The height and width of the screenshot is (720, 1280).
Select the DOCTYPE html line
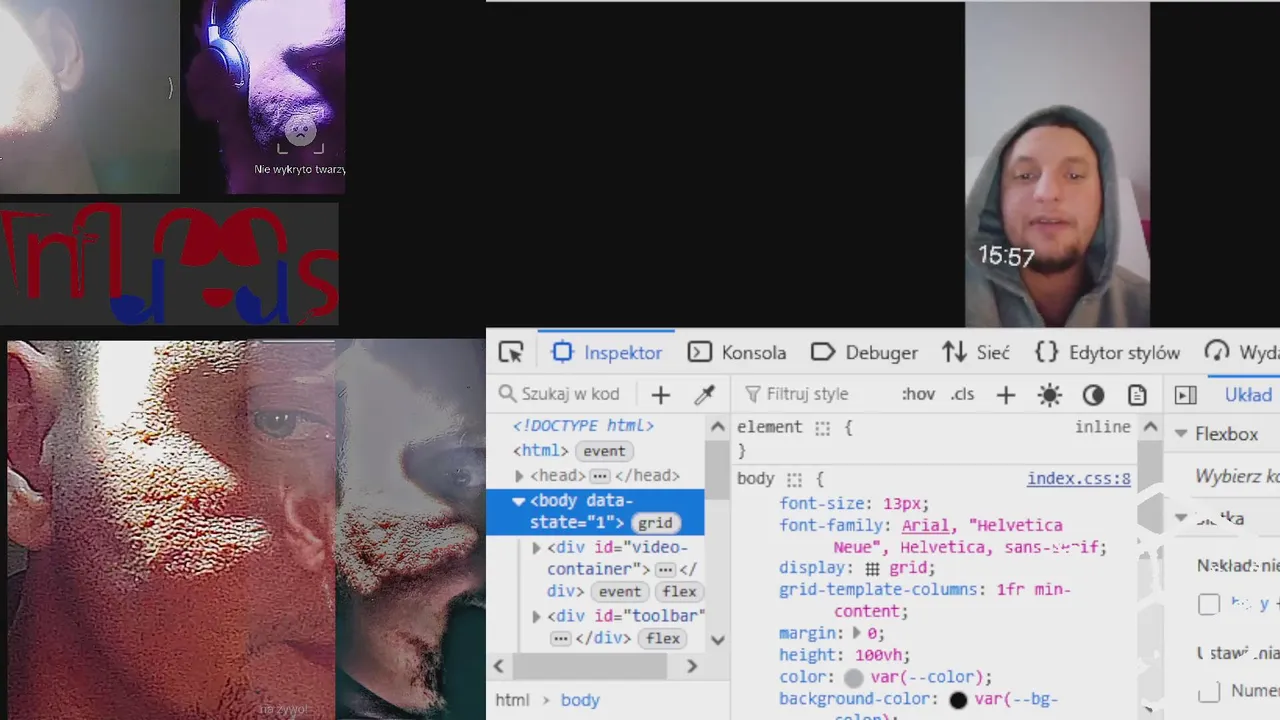(x=583, y=426)
